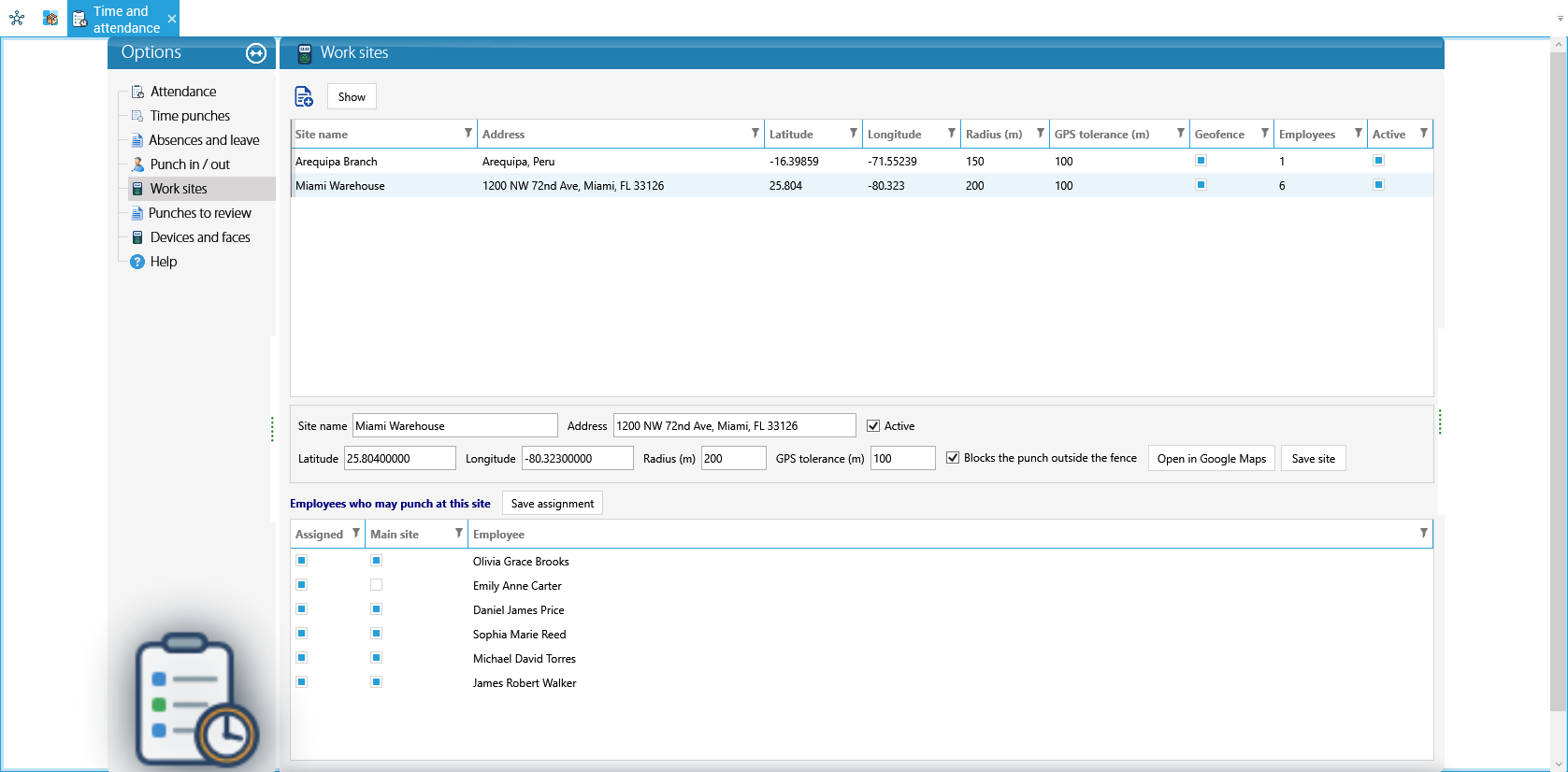Toggle the Active checkbox in site form

click(x=873, y=426)
